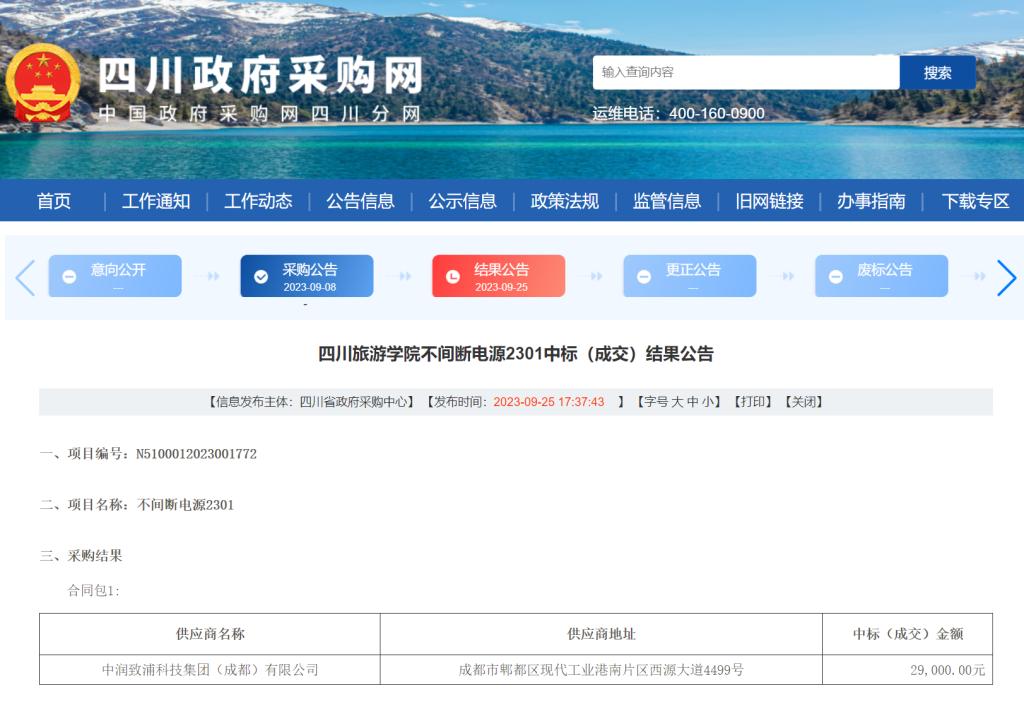Select the 意向公开 step card
The height and width of the screenshot is (705, 1024).
[115, 276]
